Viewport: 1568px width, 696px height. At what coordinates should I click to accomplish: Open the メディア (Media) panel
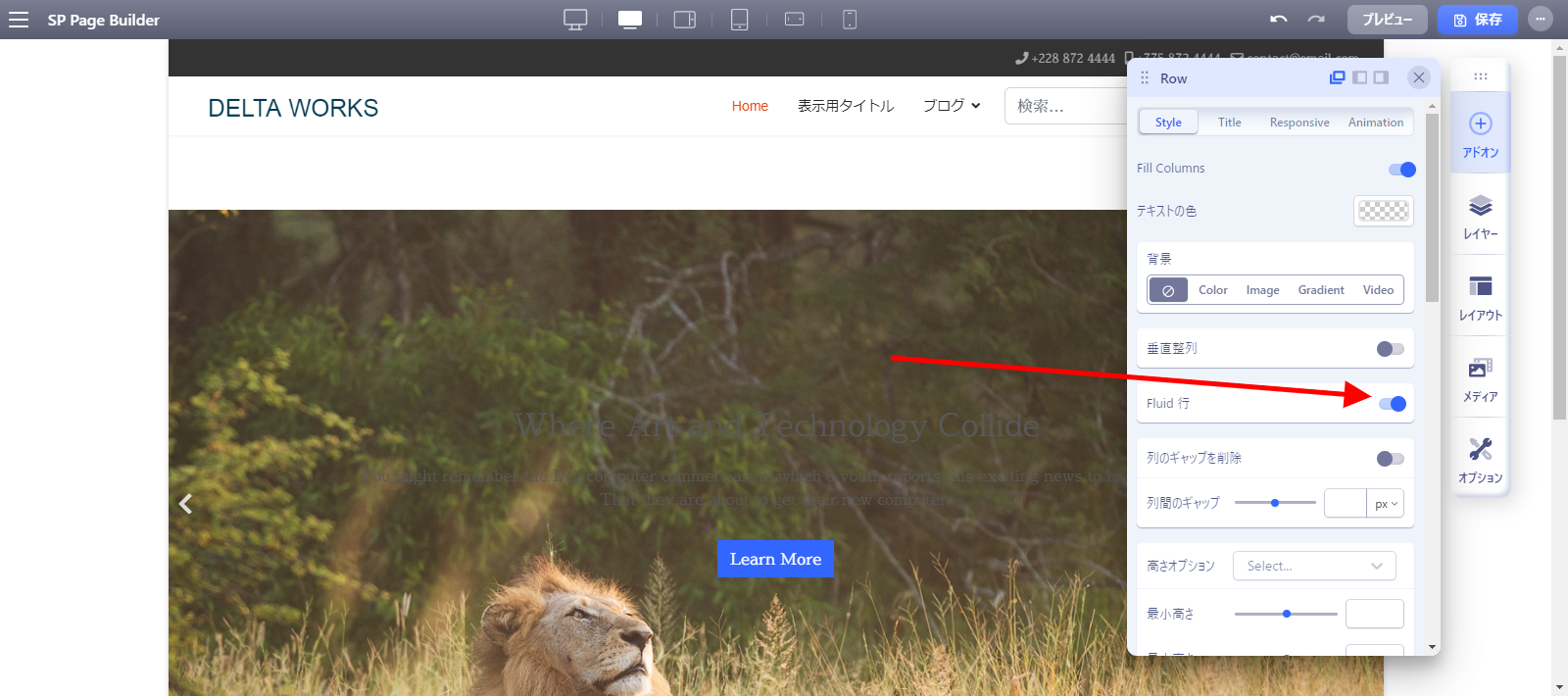(x=1480, y=379)
